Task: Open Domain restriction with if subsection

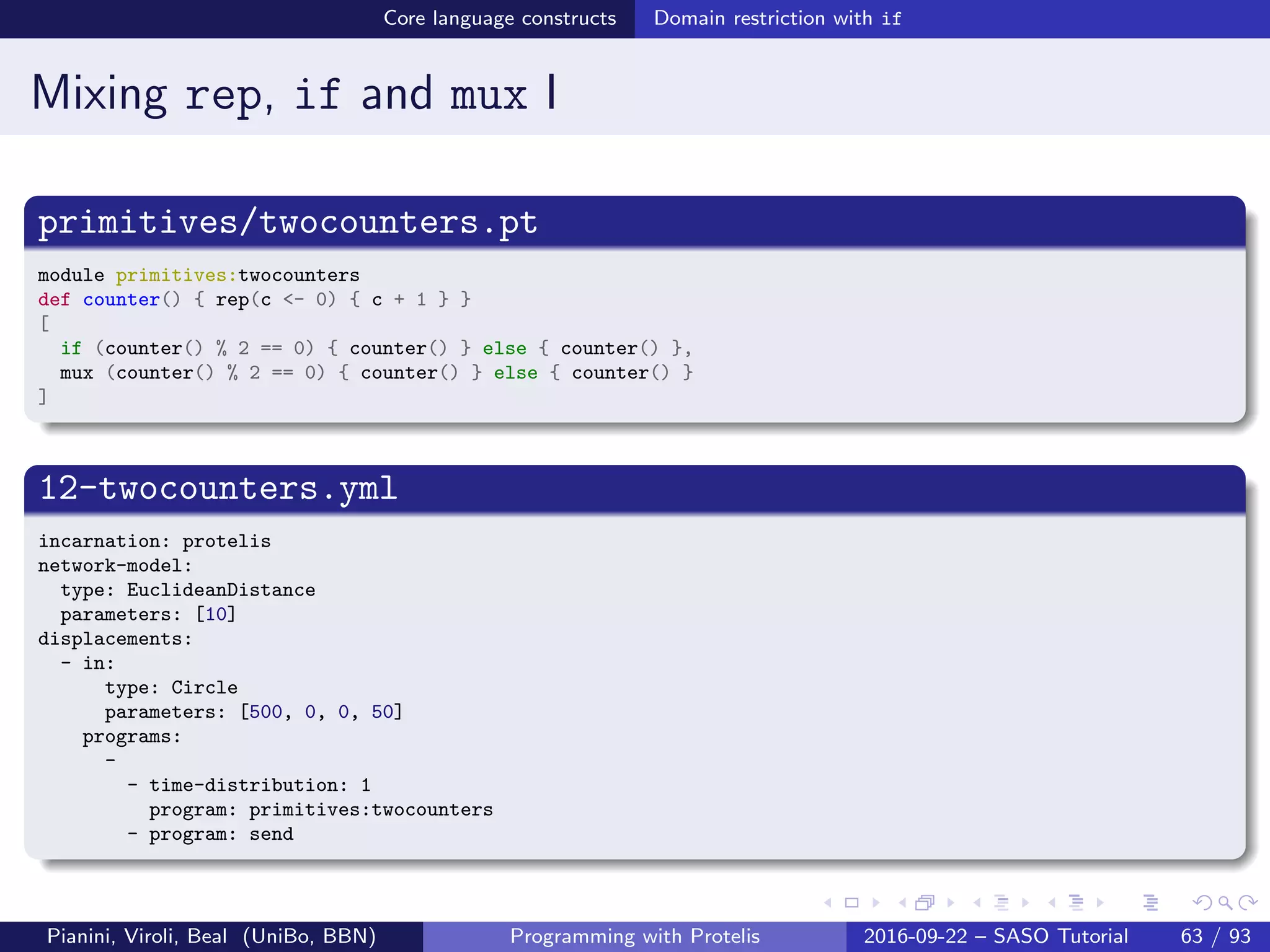Action: [x=778, y=19]
